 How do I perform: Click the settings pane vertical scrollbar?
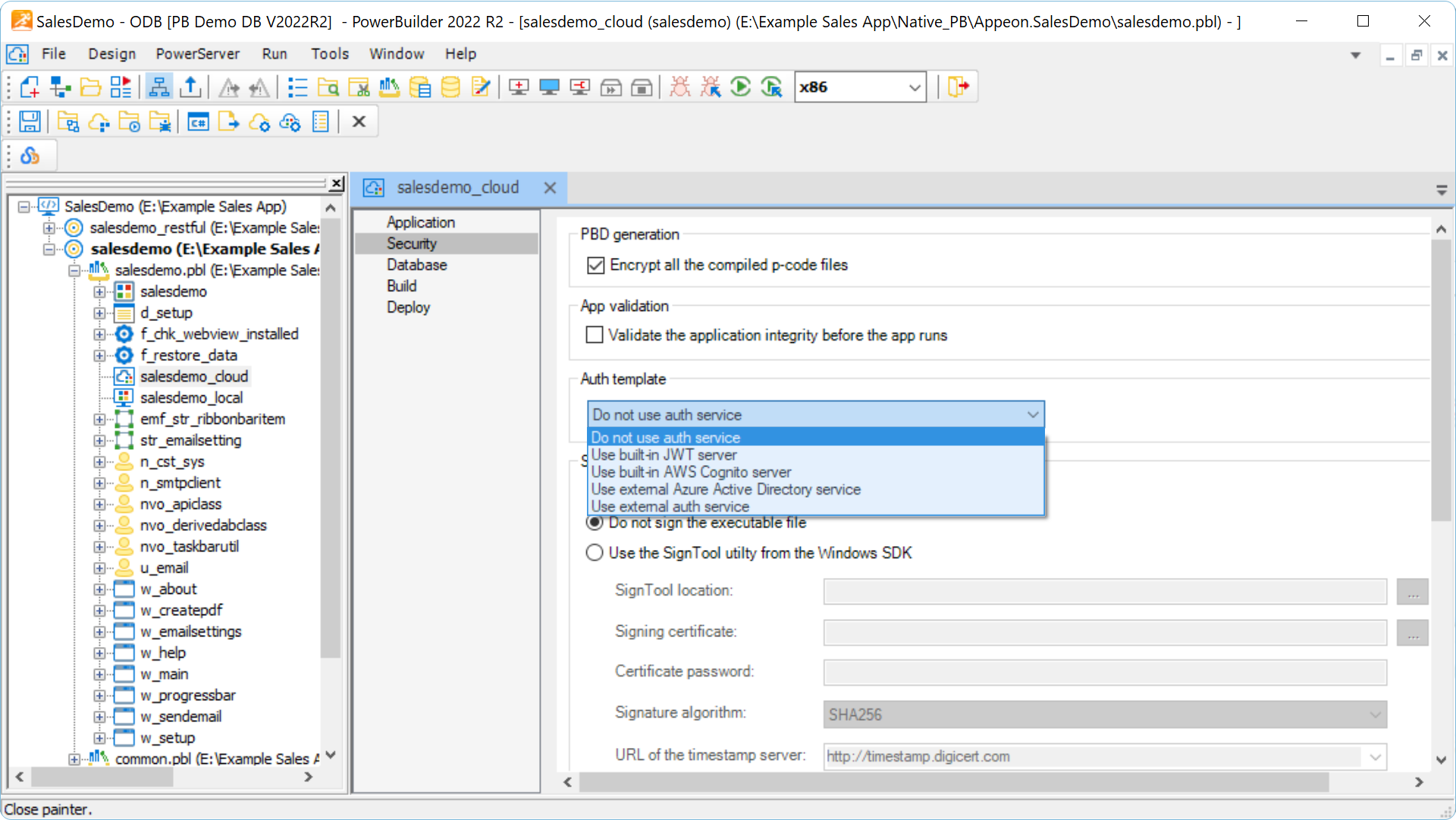[1441, 381]
